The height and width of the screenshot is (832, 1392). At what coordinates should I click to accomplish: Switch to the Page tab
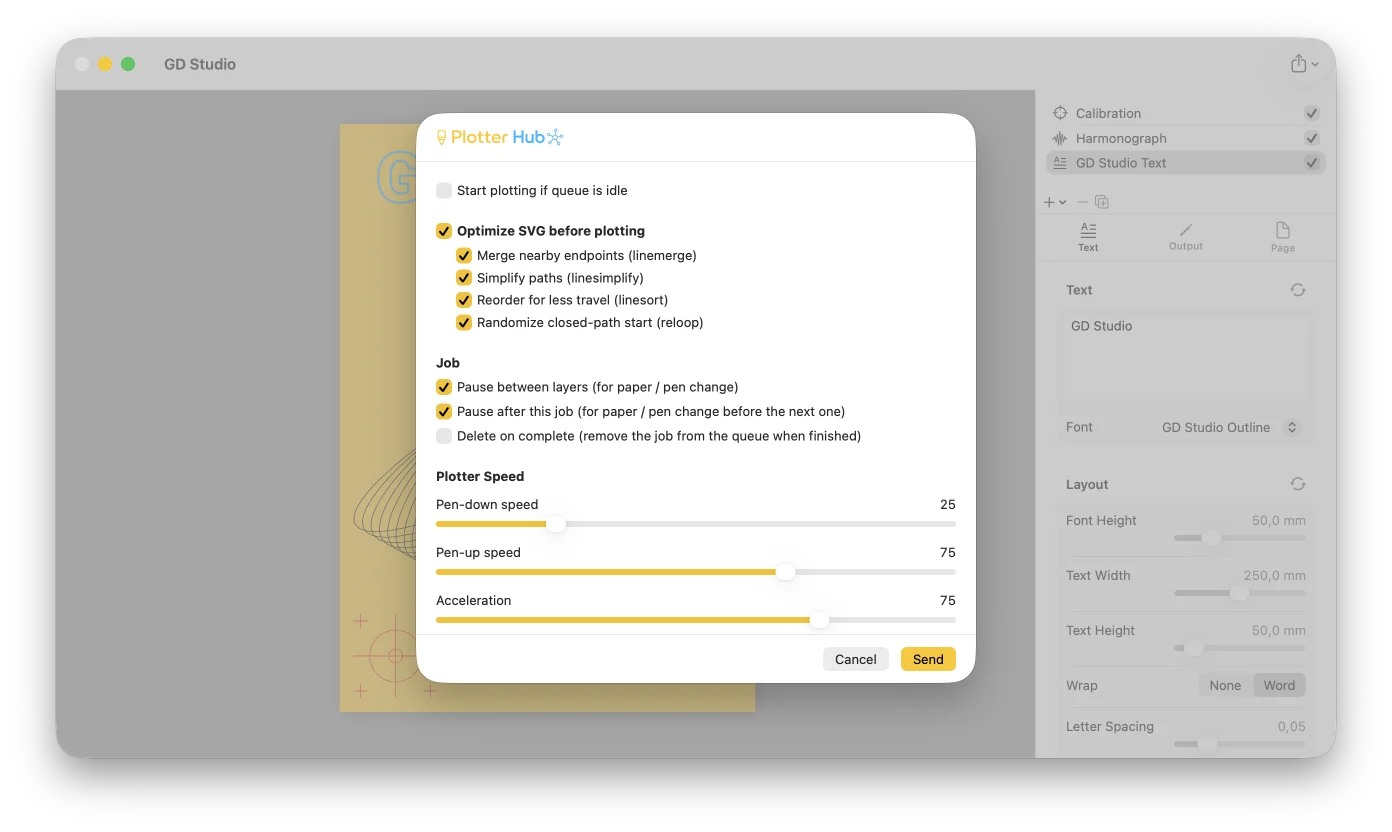point(1283,237)
